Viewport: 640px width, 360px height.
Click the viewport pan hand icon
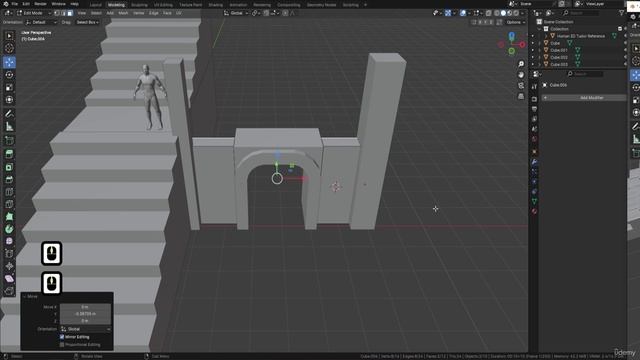[521, 75]
